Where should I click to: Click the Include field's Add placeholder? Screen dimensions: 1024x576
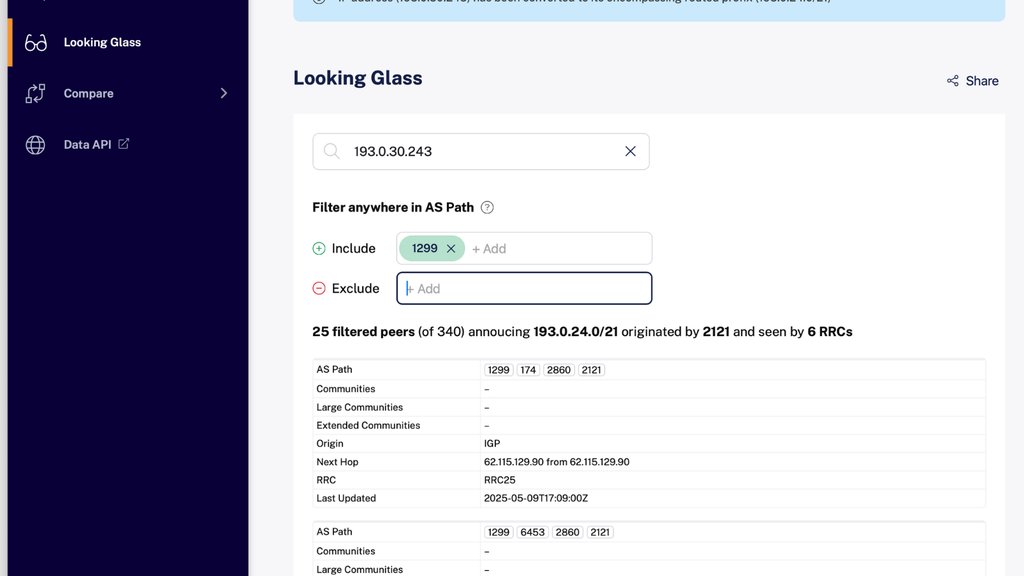(x=489, y=249)
